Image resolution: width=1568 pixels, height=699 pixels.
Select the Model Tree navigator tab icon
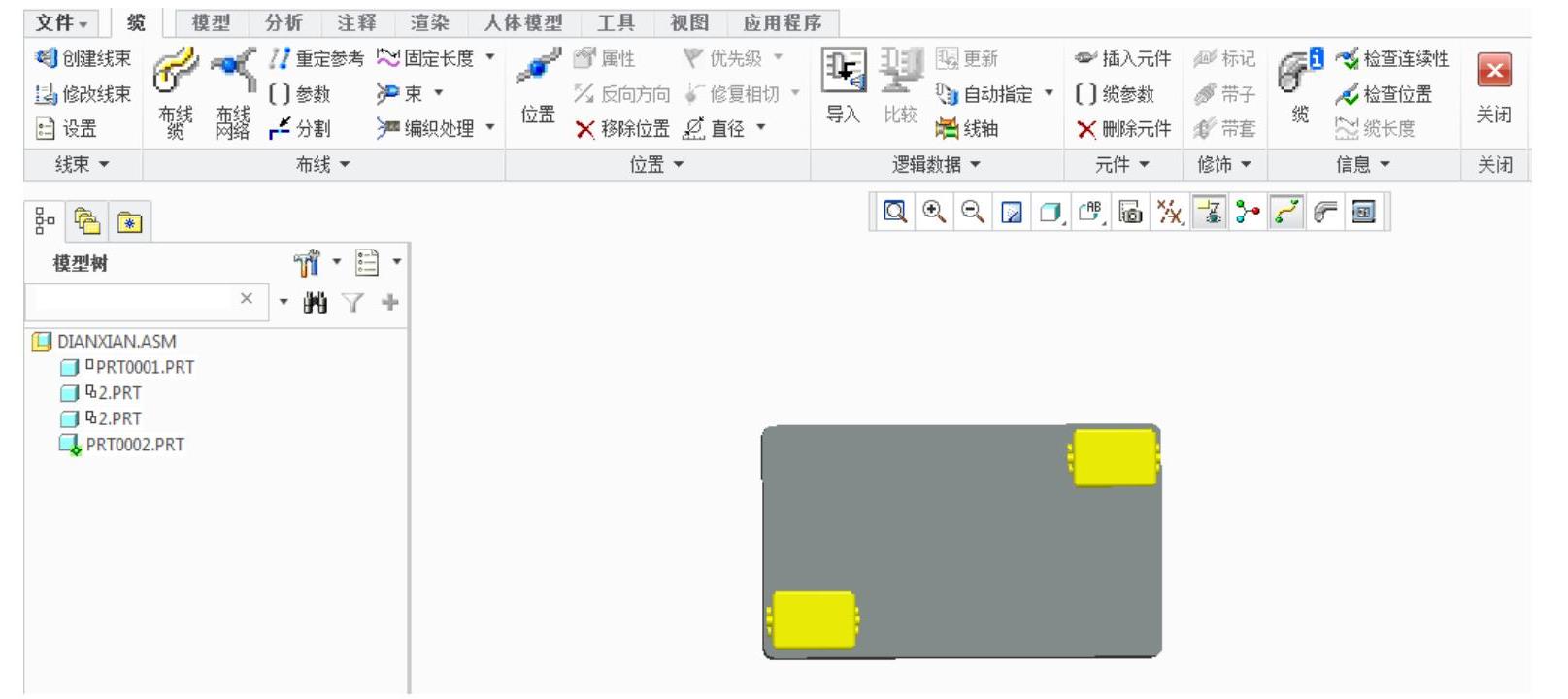(45, 222)
